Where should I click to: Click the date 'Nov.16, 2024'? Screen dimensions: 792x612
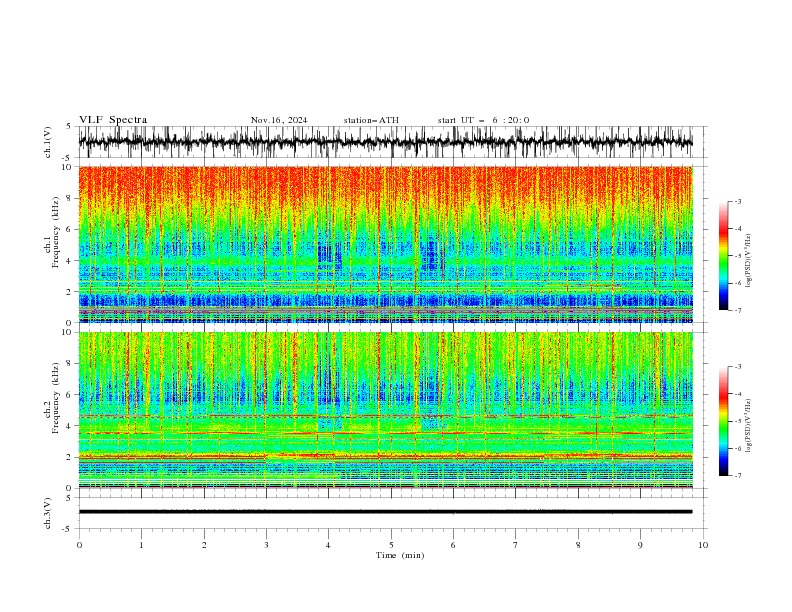tap(279, 120)
